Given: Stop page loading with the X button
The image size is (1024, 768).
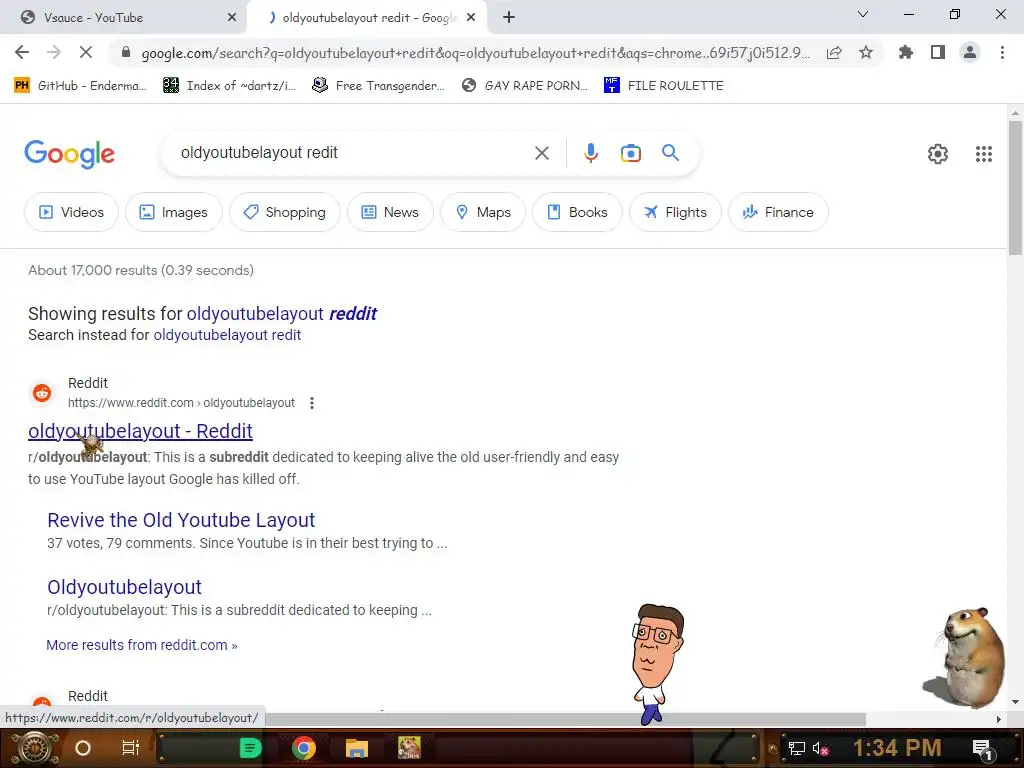Looking at the screenshot, I should [x=86, y=52].
